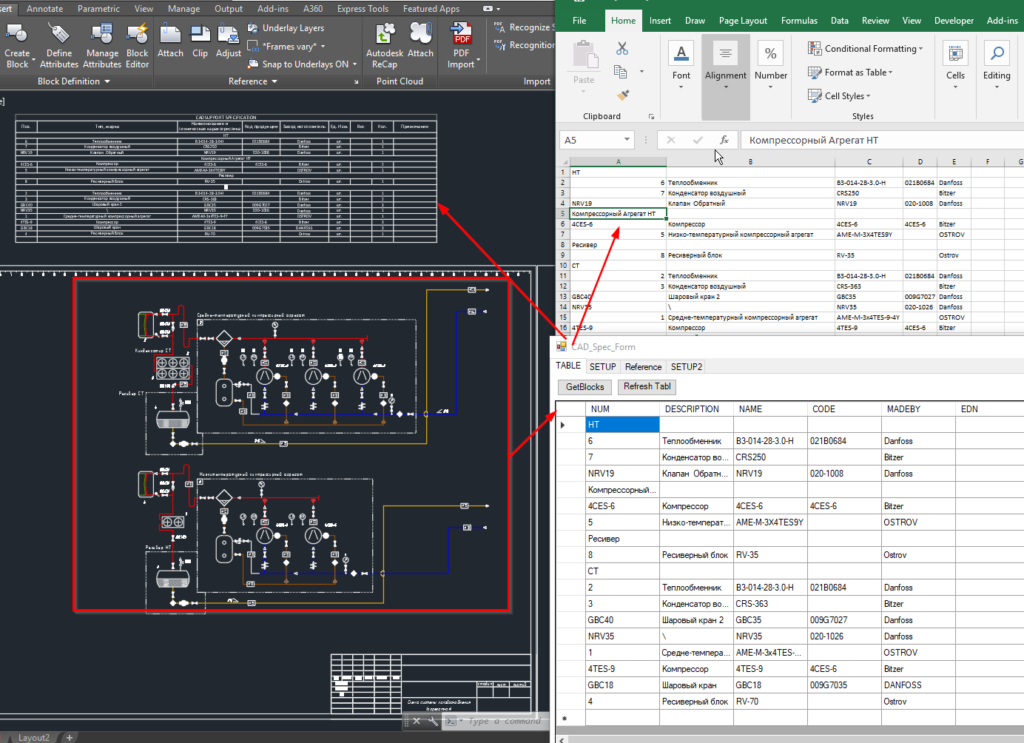Viewport: 1024px width, 743px height.
Task: Click the DANFOSS cell in MADEBY column
Action: click(918, 686)
